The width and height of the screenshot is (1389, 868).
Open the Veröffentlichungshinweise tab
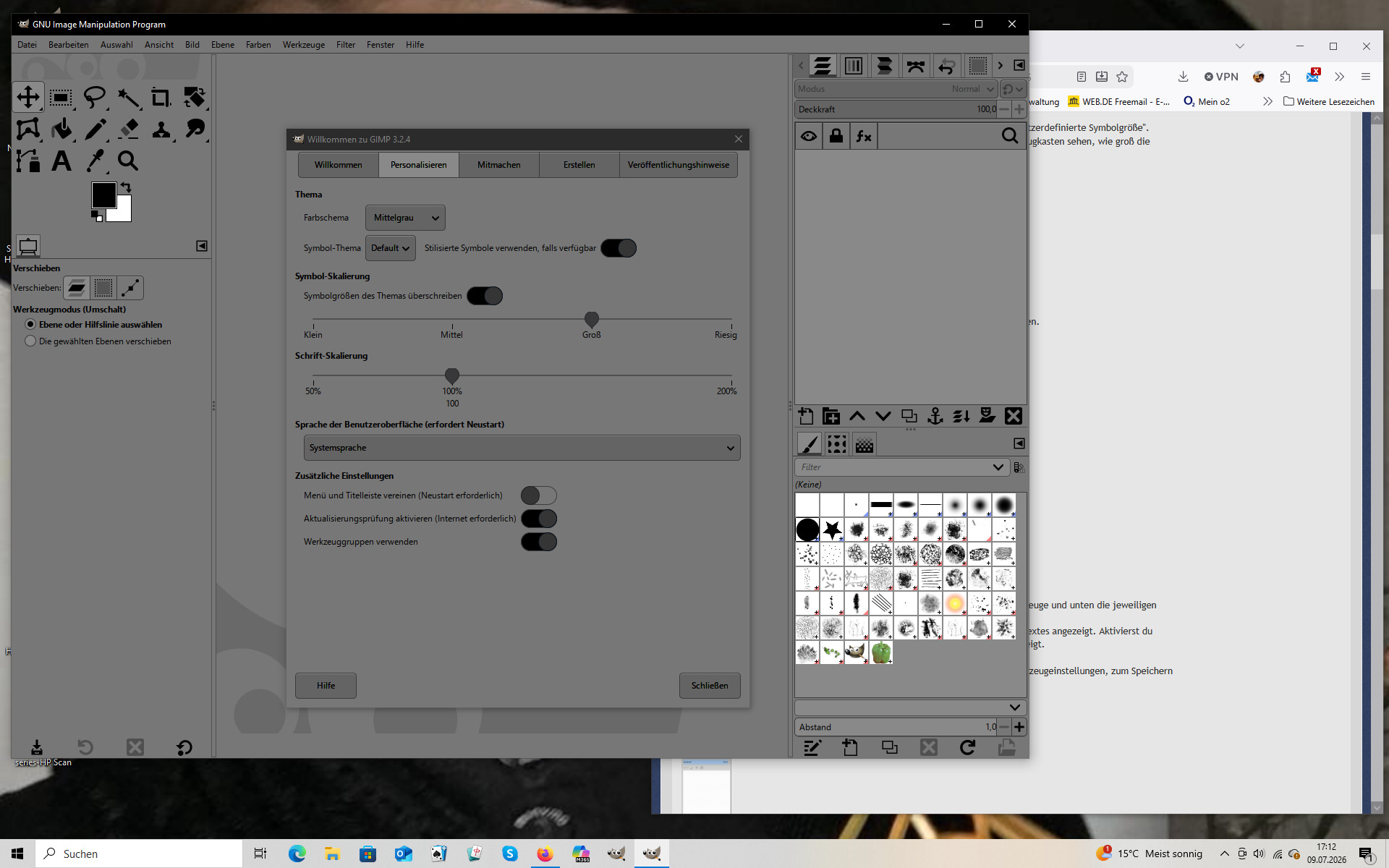point(679,165)
